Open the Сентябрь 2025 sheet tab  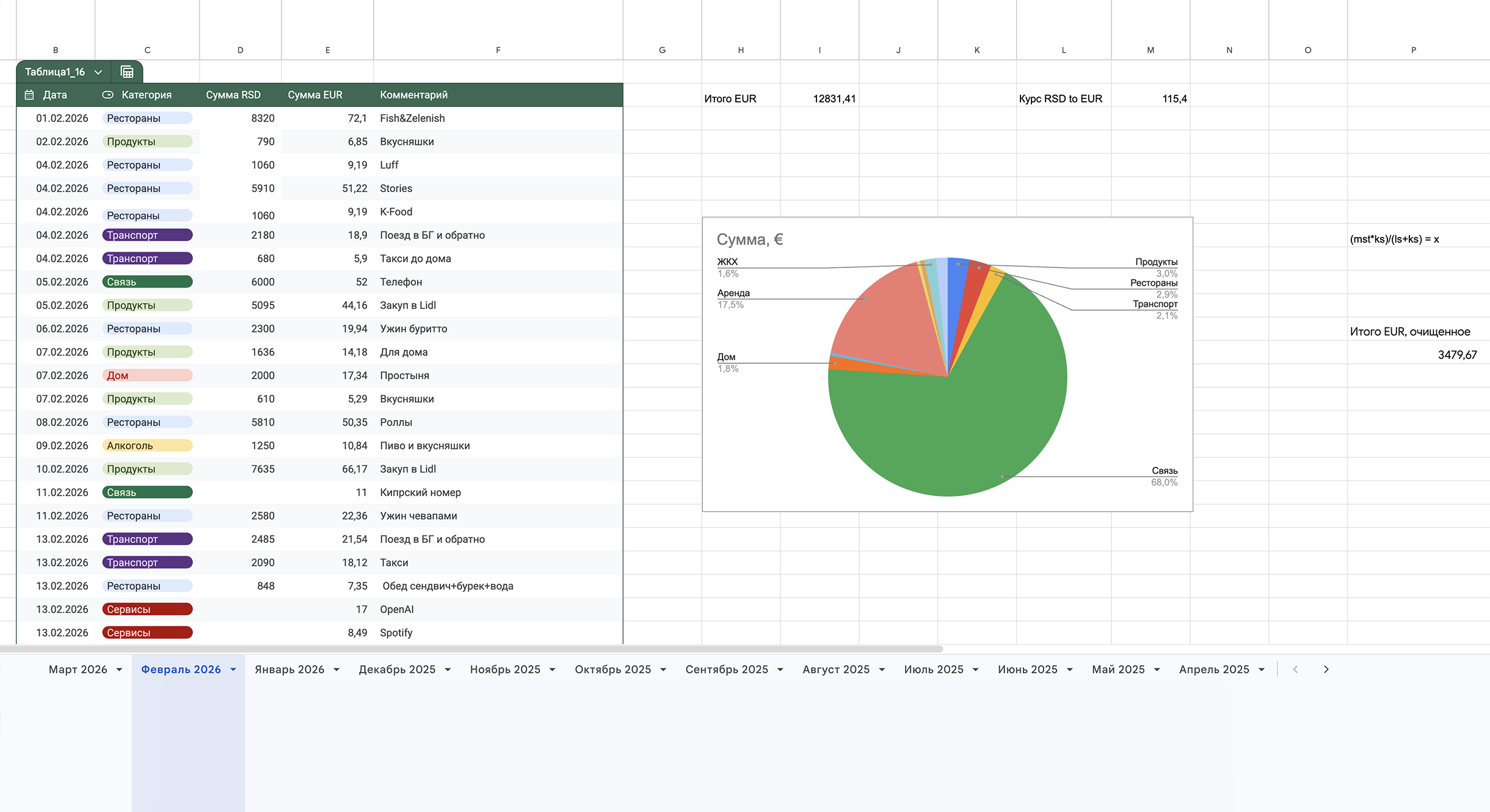click(726, 670)
